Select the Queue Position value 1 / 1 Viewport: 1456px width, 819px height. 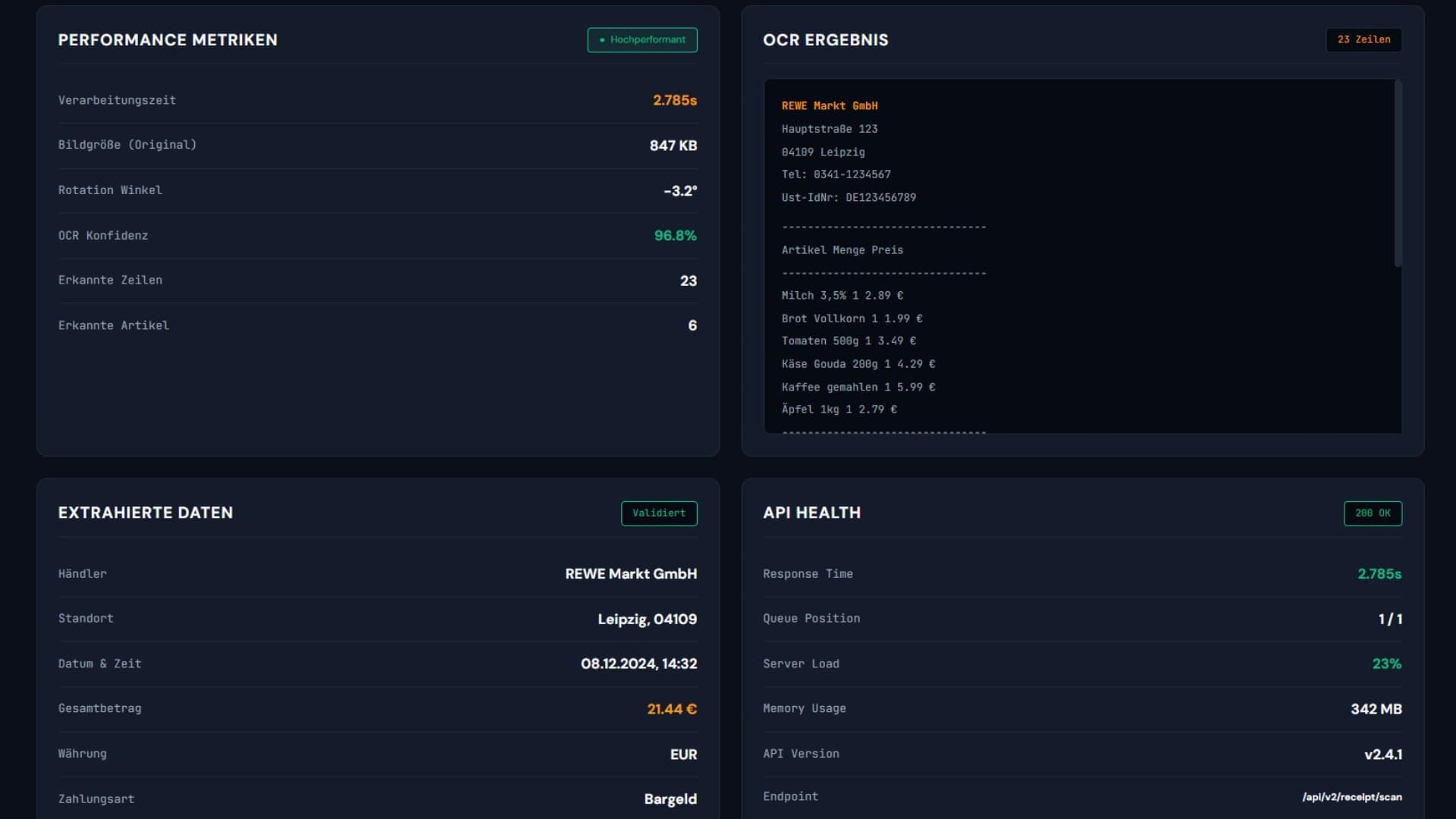1390,619
